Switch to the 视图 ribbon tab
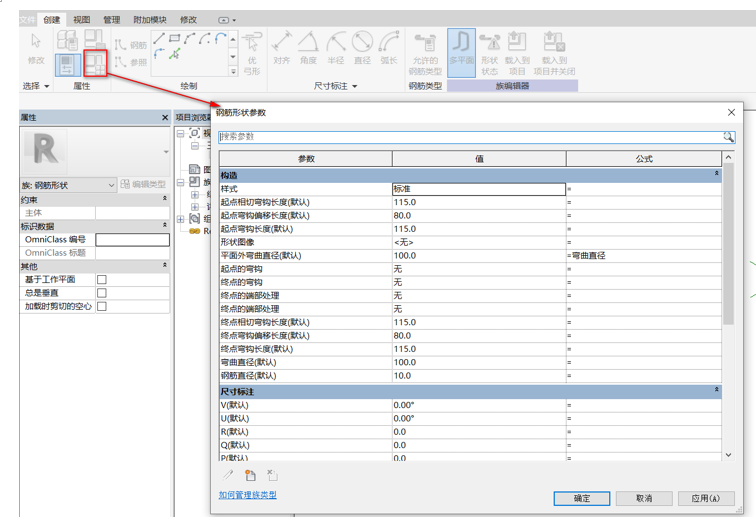 point(81,19)
